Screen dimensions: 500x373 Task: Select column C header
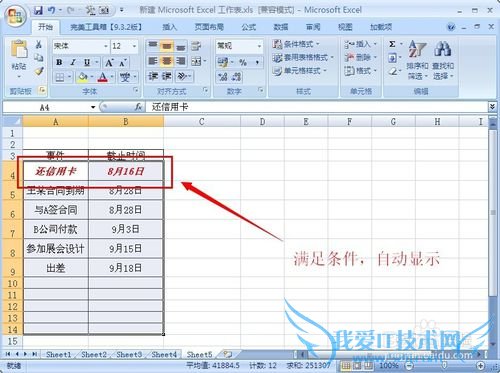pyautogui.click(x=202, y=122)
